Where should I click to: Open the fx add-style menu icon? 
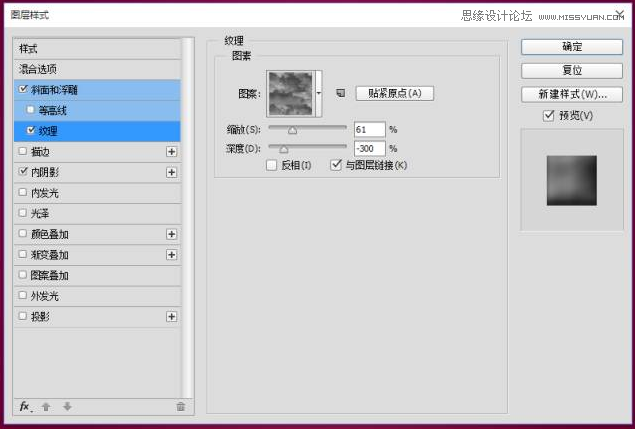(x=26, y=406)
